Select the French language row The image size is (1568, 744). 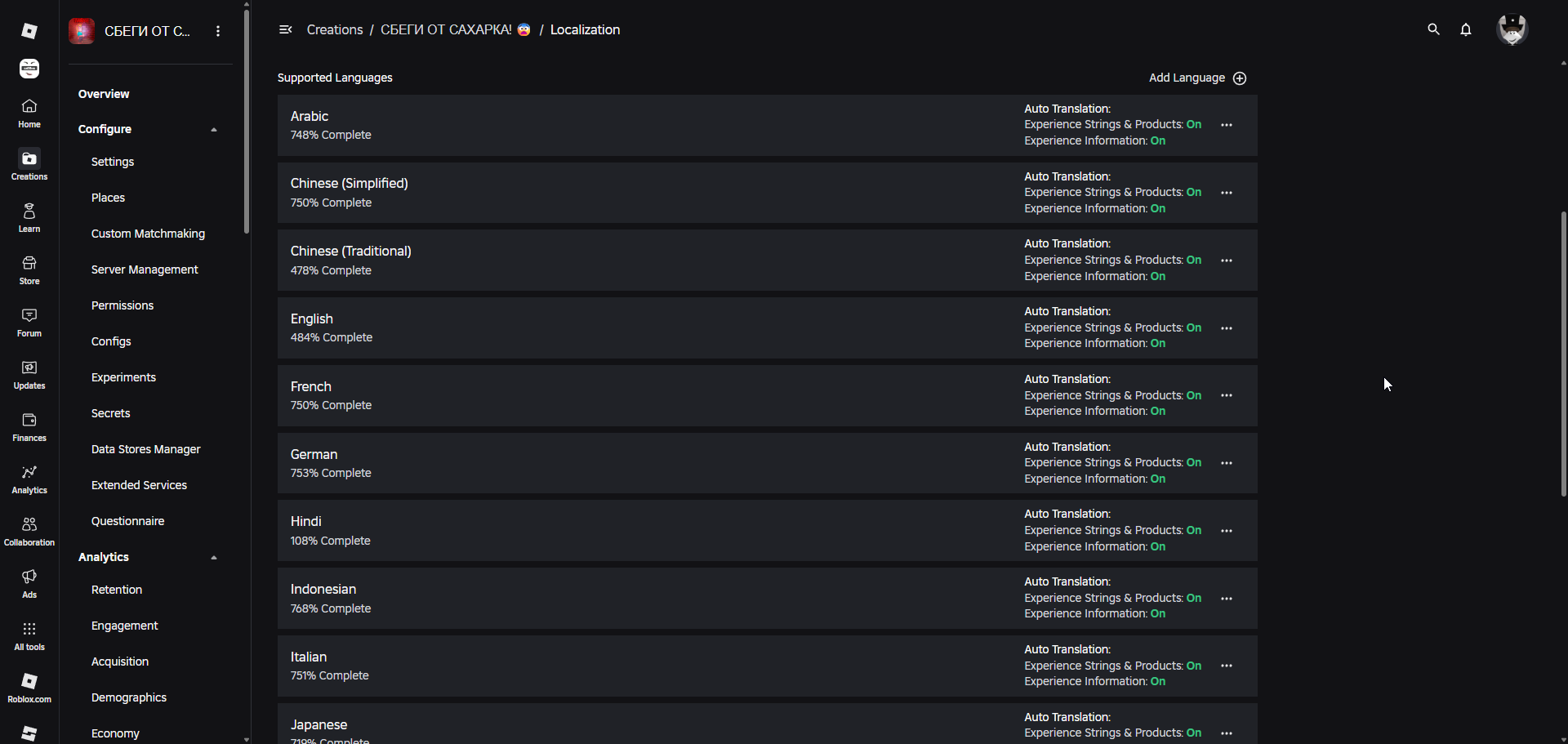tap(768, 395)
